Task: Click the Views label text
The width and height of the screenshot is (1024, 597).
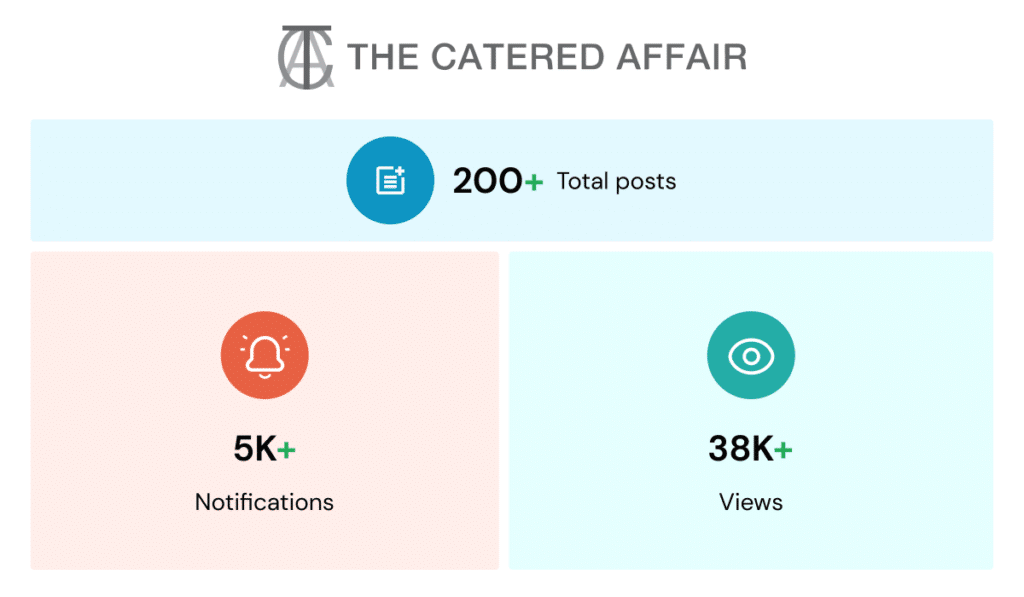Action: [751, 502]
